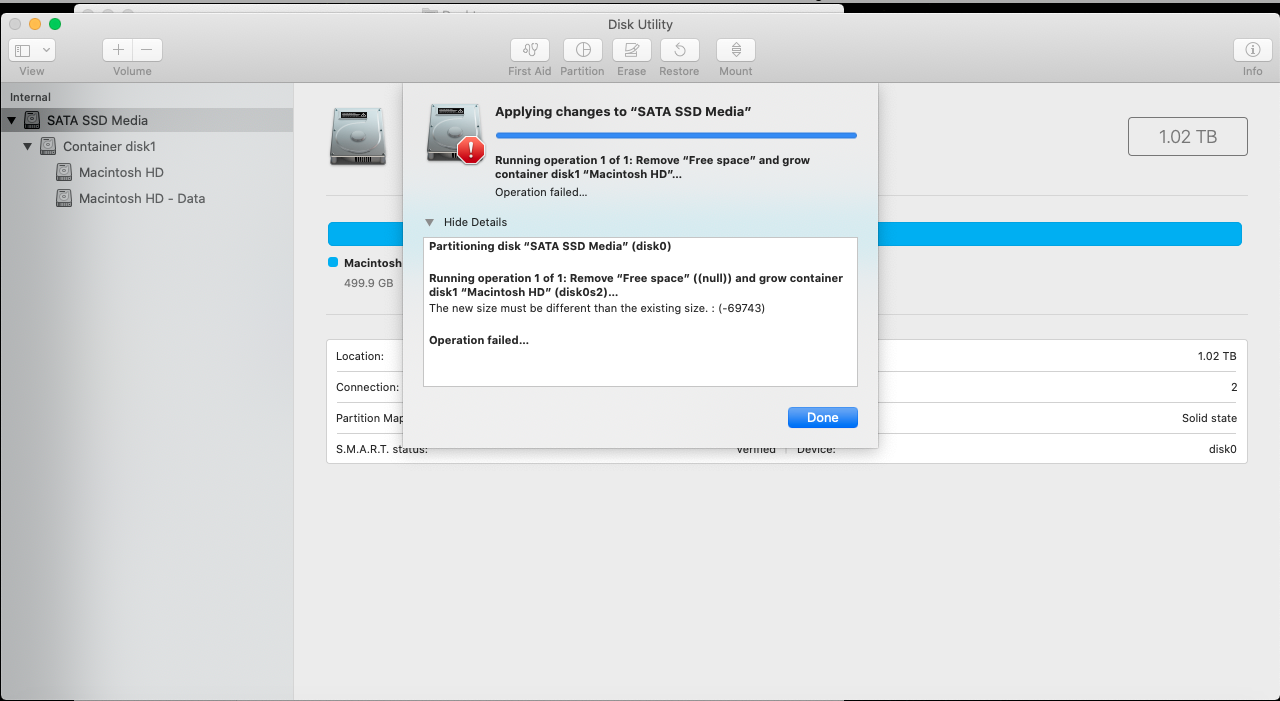Choose the Restore toolbar icon

[x=680, y=50]
